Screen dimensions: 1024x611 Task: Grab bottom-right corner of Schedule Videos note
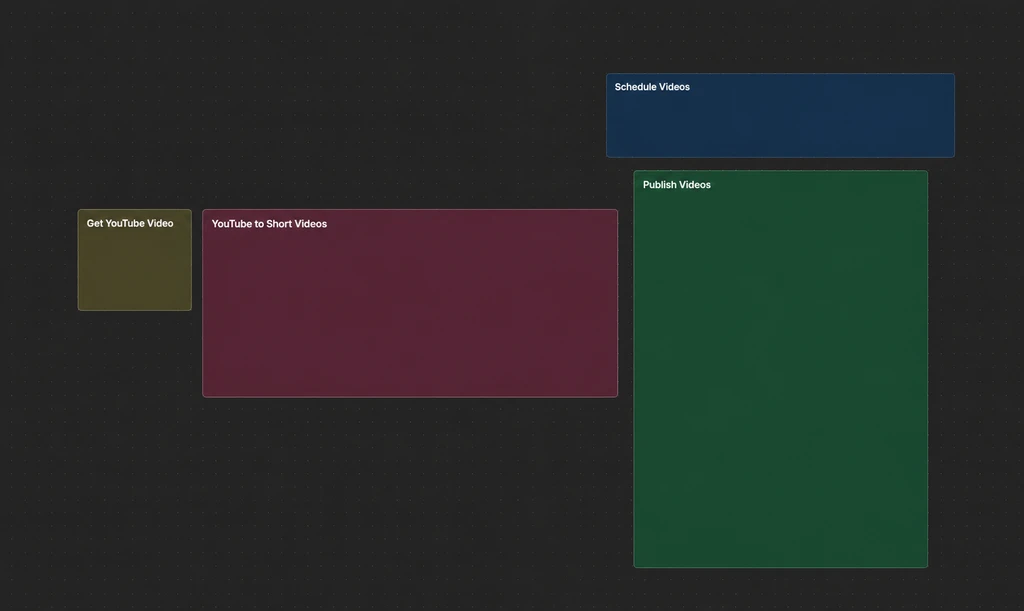click(x=953, y=155)
